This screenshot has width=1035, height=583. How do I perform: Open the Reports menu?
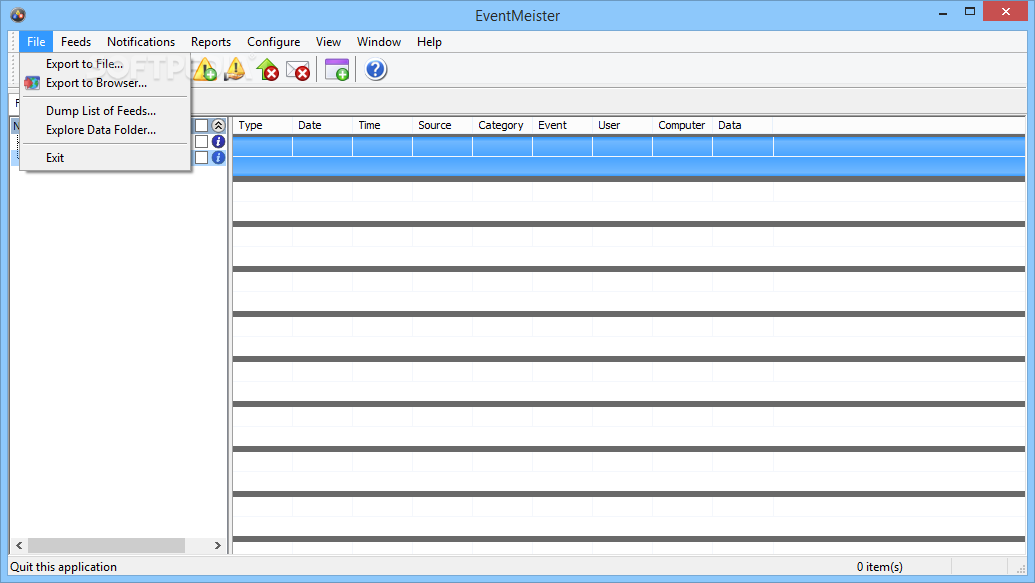pyautogui.click(x=211, y=42)
